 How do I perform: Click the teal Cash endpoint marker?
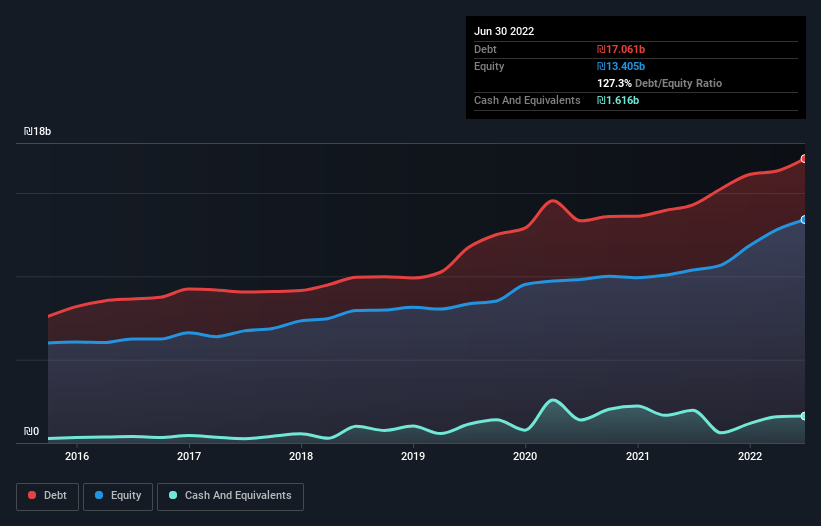804,416
